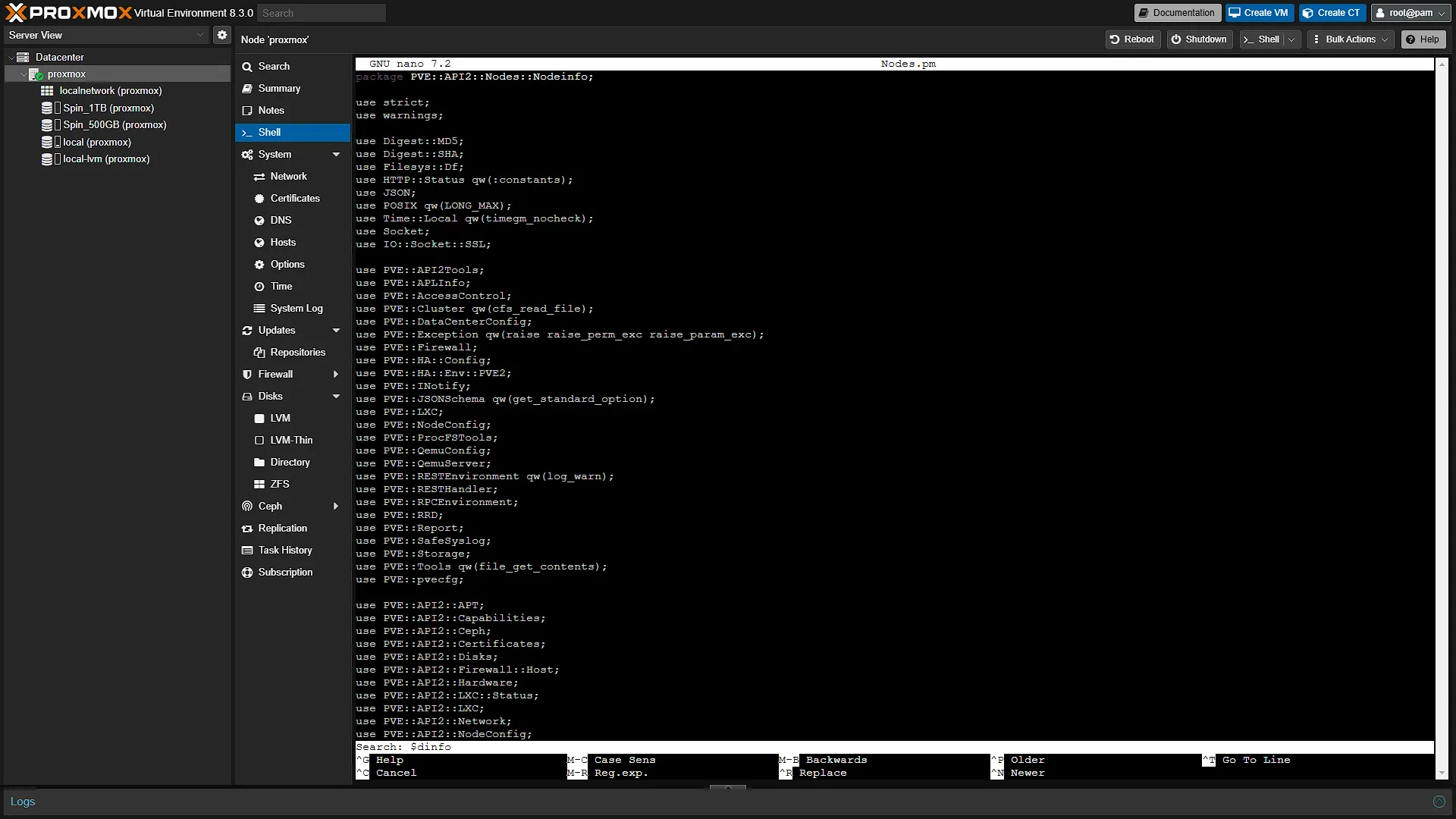Open the root@pam user menu
Screen dimensions: 1456x819
(x=1410, y=13)
